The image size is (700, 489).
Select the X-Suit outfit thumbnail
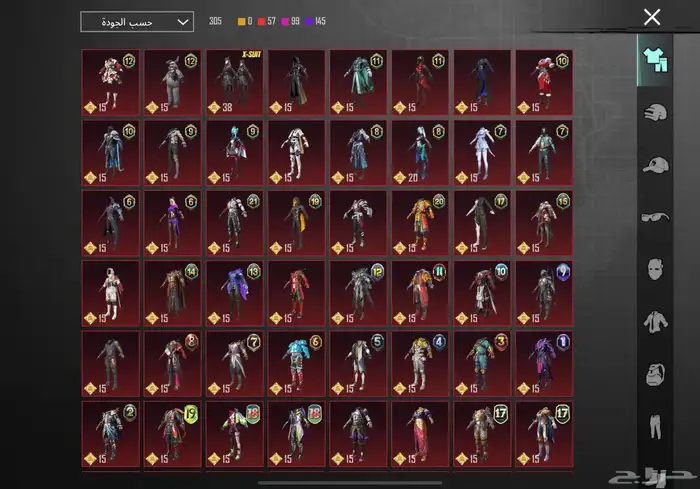coord(235,82)
